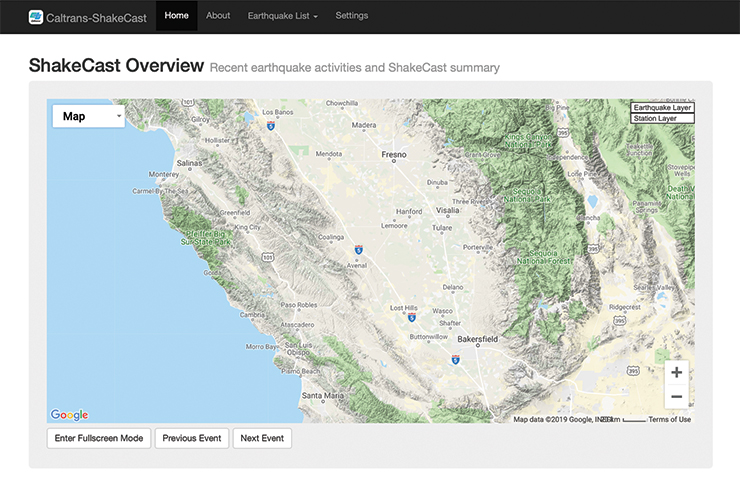This screenshot has height=498, width=740.
Task: Click Morro Bay label on map
Action: click(x=261, y=346)
